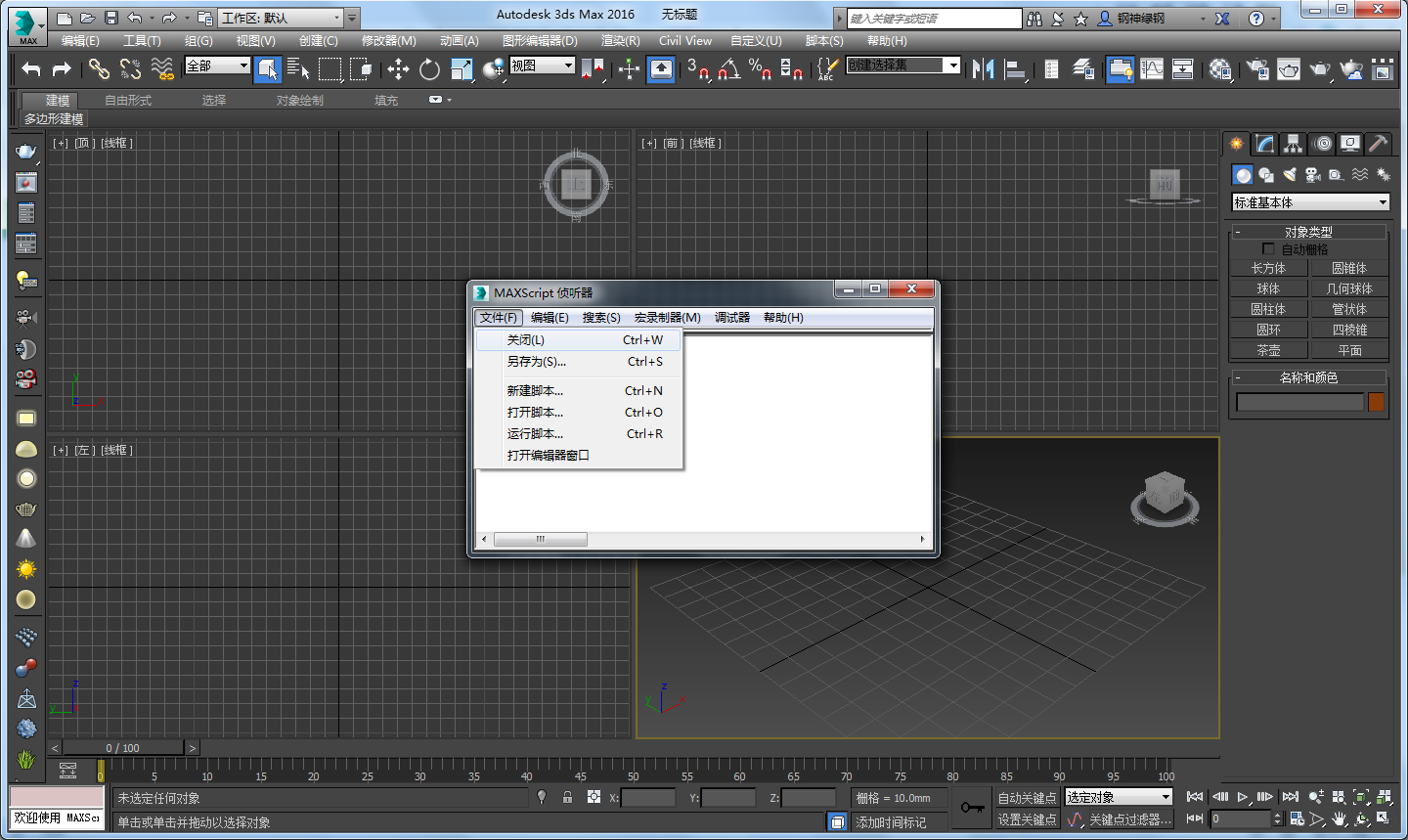
Task: Click the search keyword input field
Action: pos(934,19)
